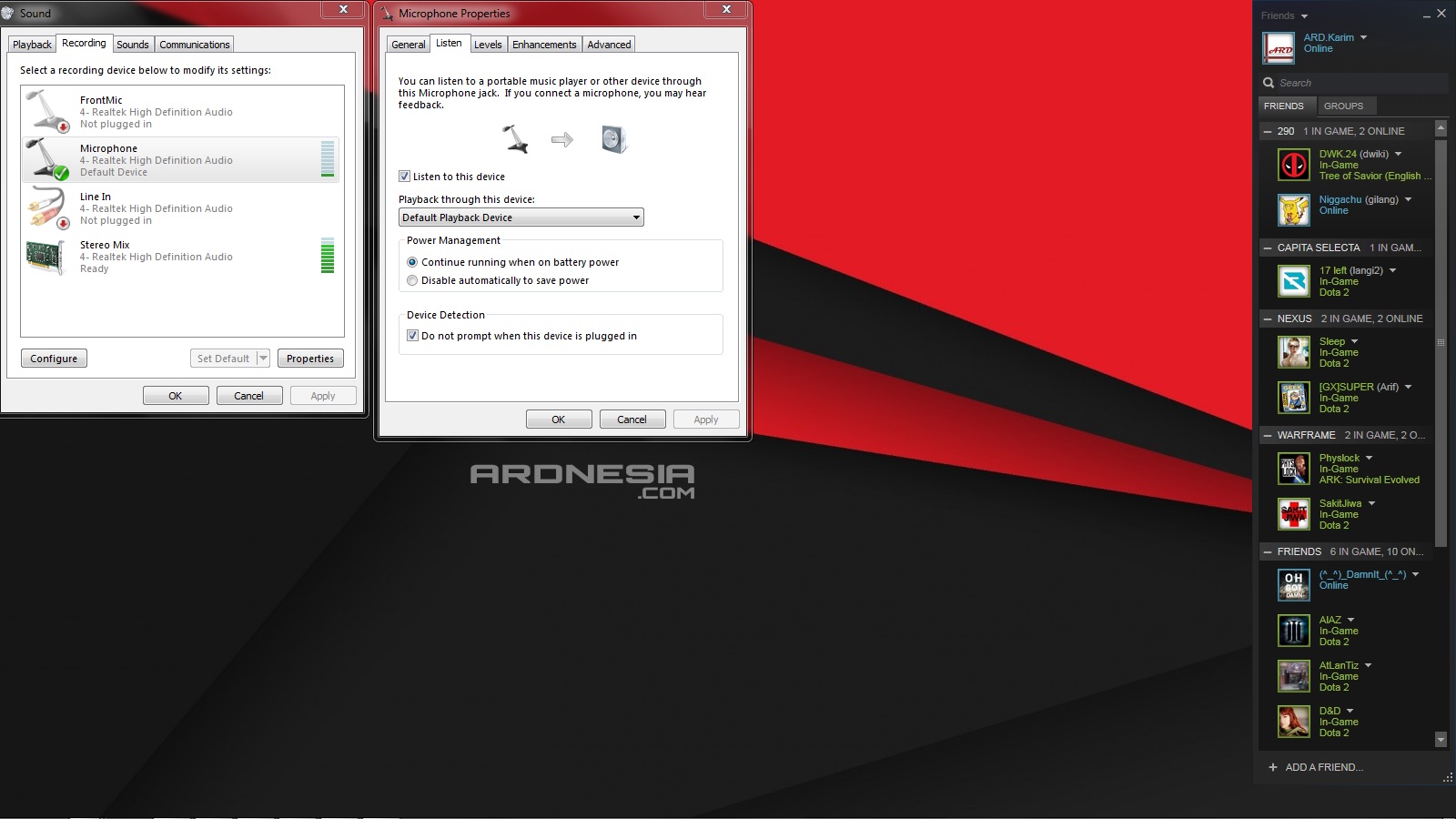Open the Enhancements tab

(x=544, y=45)
